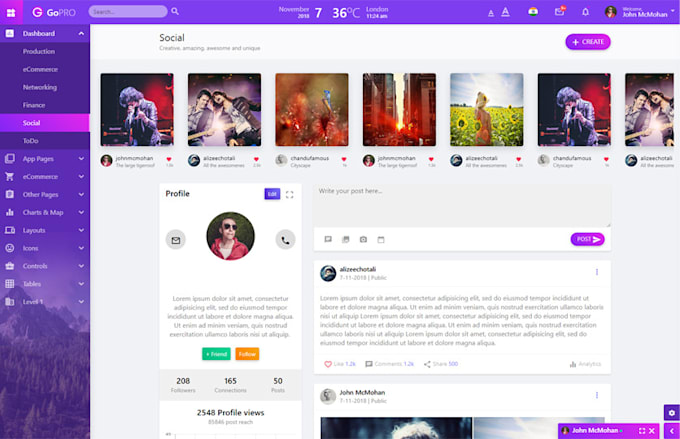This screenshot has height=439, width=680.
Task: Click heart under first chandufamous story
Action: 344,159
